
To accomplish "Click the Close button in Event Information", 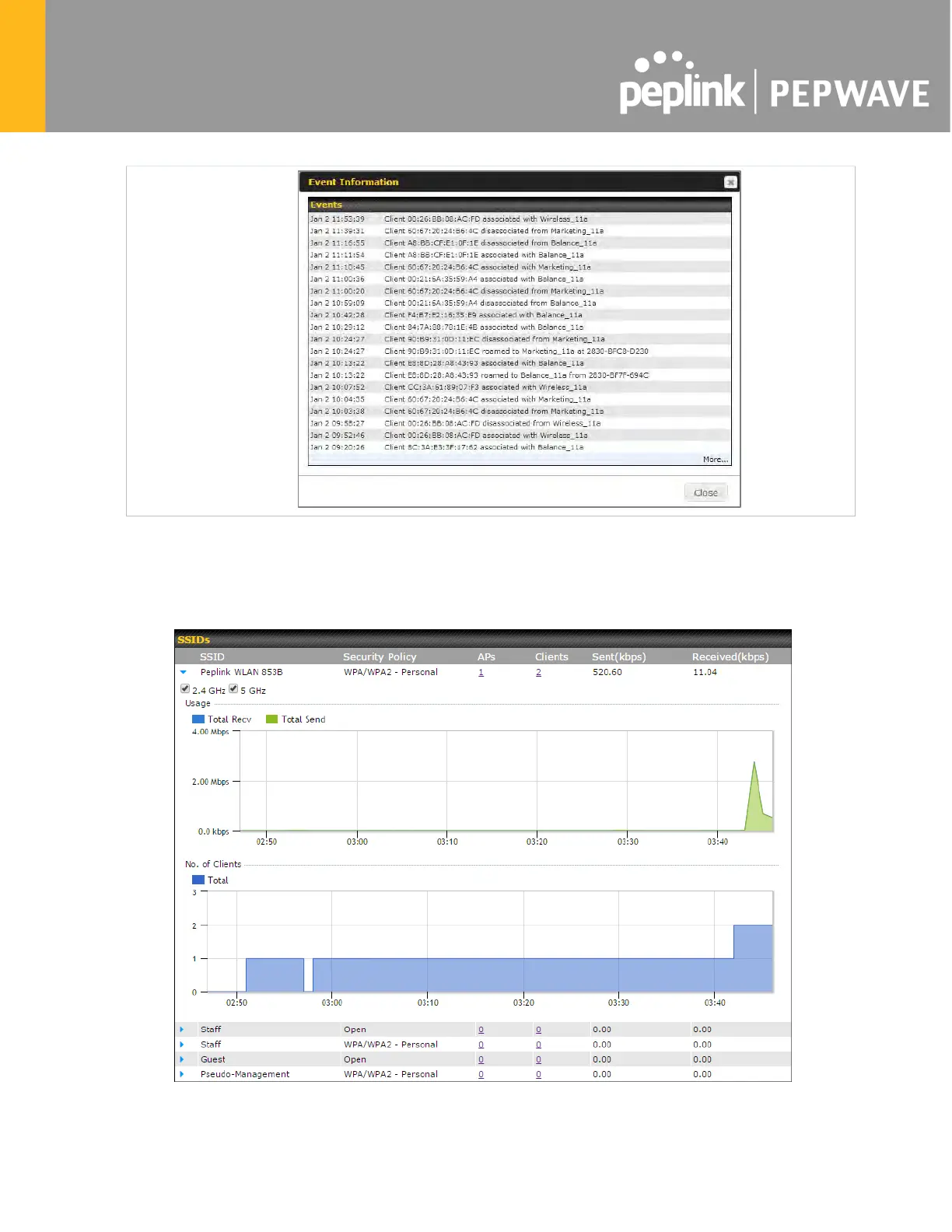I will [x=705, y=492].
